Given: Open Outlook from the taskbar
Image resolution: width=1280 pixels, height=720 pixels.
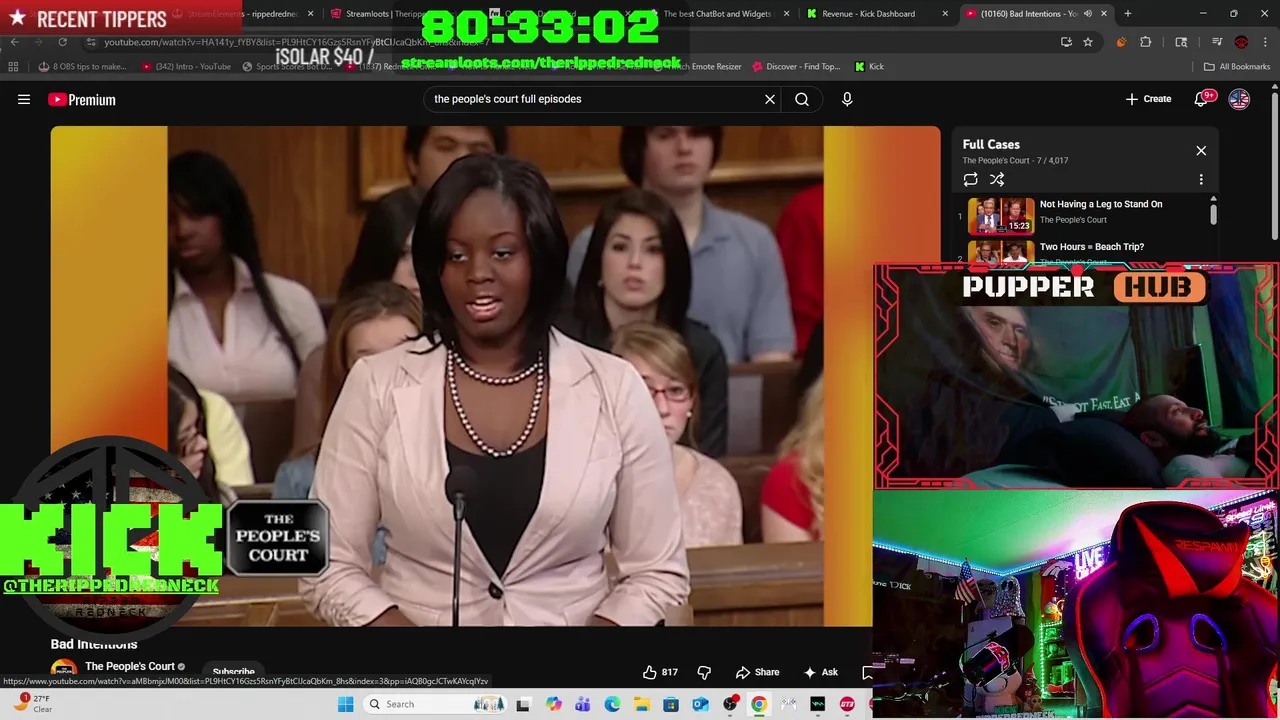Looking at the screenshot, I should [700, 704].
